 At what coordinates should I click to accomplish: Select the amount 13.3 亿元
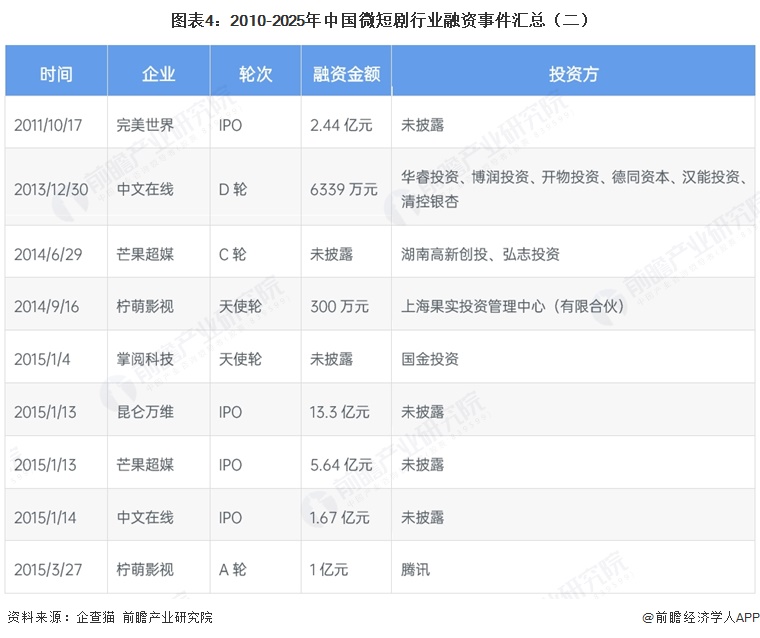[340, 412]
